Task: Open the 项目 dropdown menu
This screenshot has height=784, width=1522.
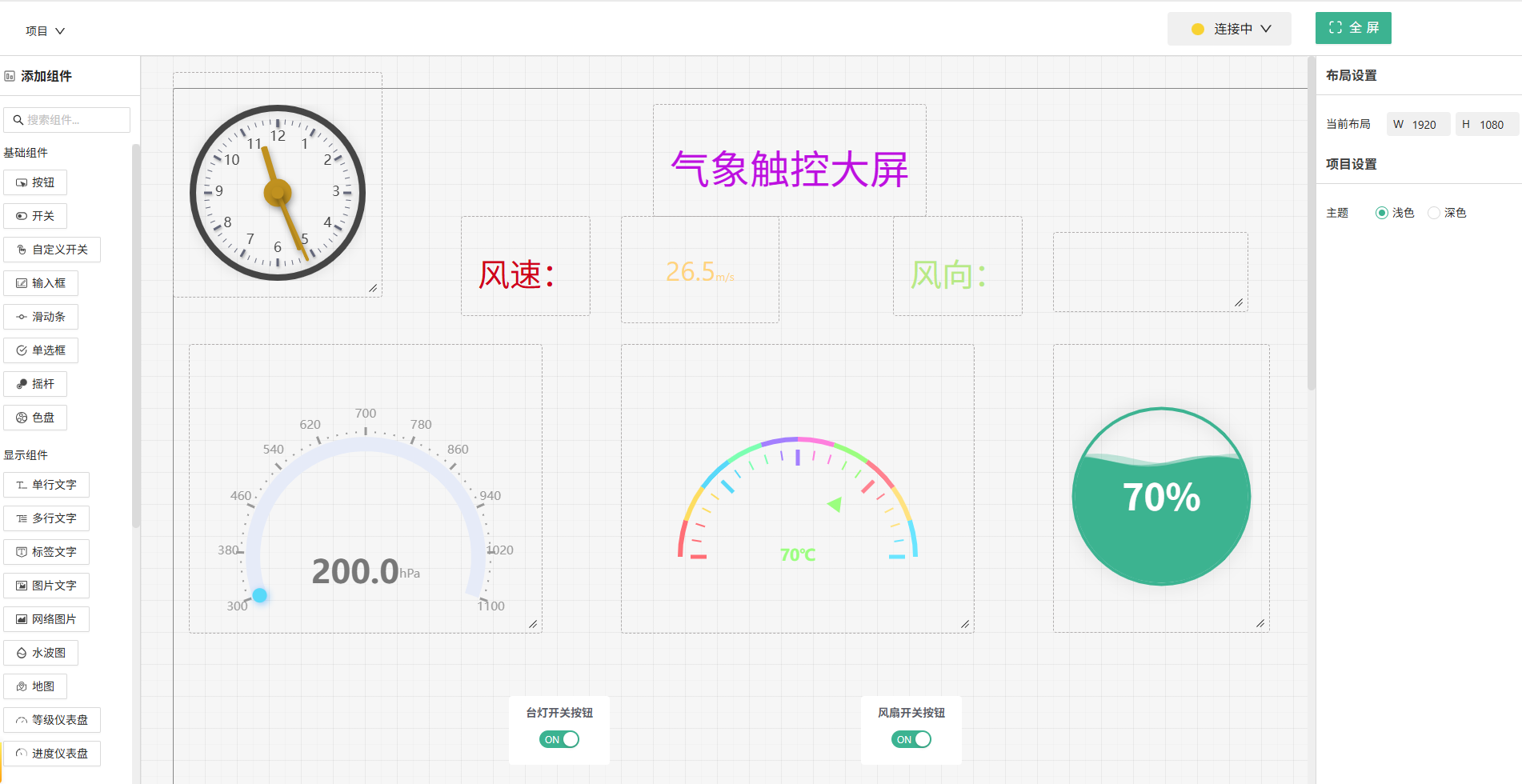Action: click(45, 31)
